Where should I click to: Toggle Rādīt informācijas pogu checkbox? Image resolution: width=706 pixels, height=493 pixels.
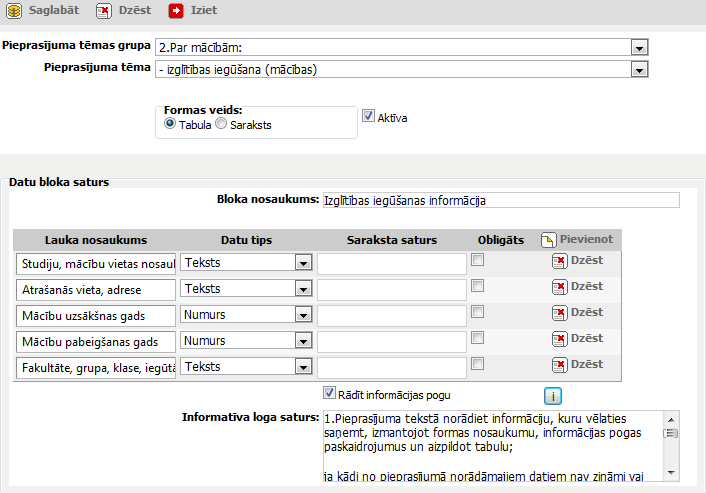[x=330, y=392]
